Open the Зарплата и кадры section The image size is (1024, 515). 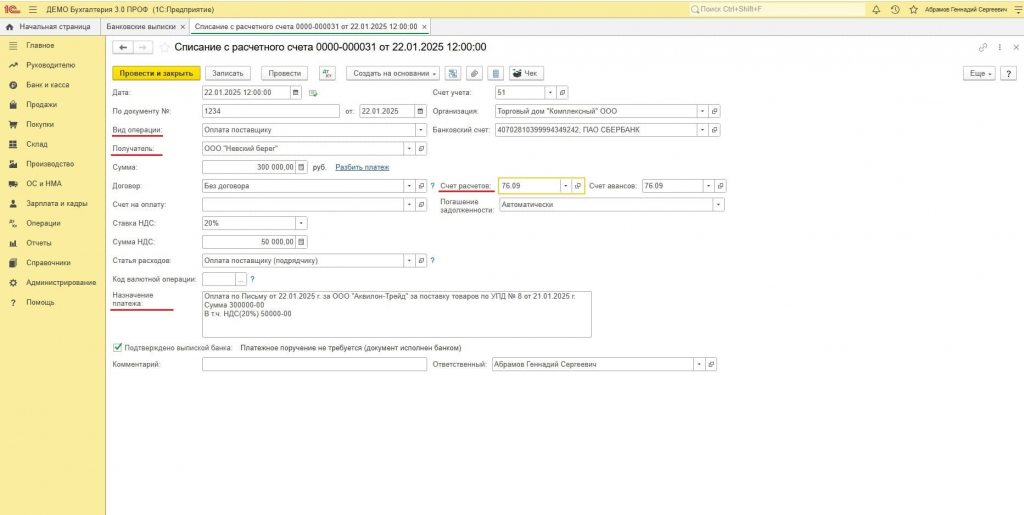tap(57, 204)
